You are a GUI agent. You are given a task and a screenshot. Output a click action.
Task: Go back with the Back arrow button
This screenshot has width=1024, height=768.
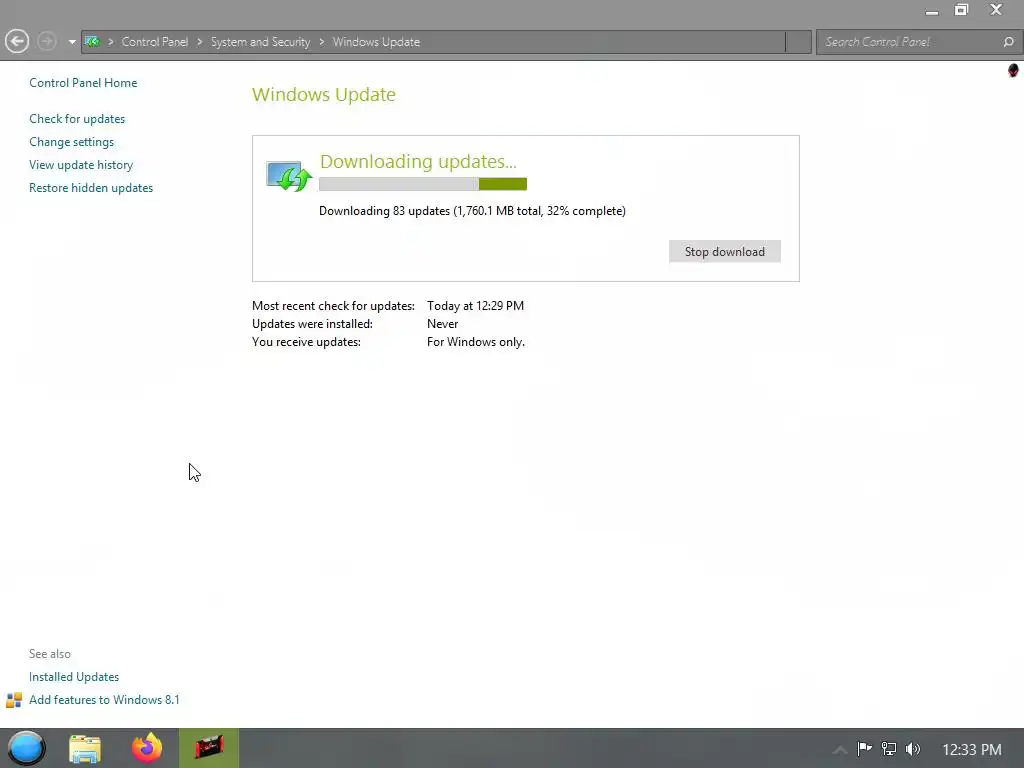pos(17,42)
